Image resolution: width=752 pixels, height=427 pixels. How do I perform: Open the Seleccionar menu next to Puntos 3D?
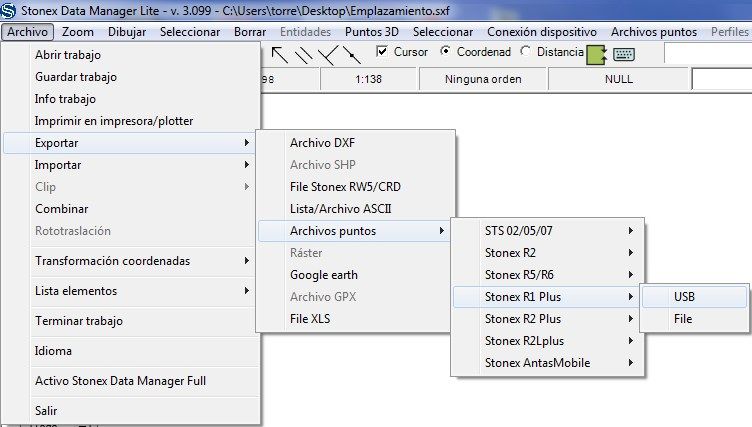443,32
